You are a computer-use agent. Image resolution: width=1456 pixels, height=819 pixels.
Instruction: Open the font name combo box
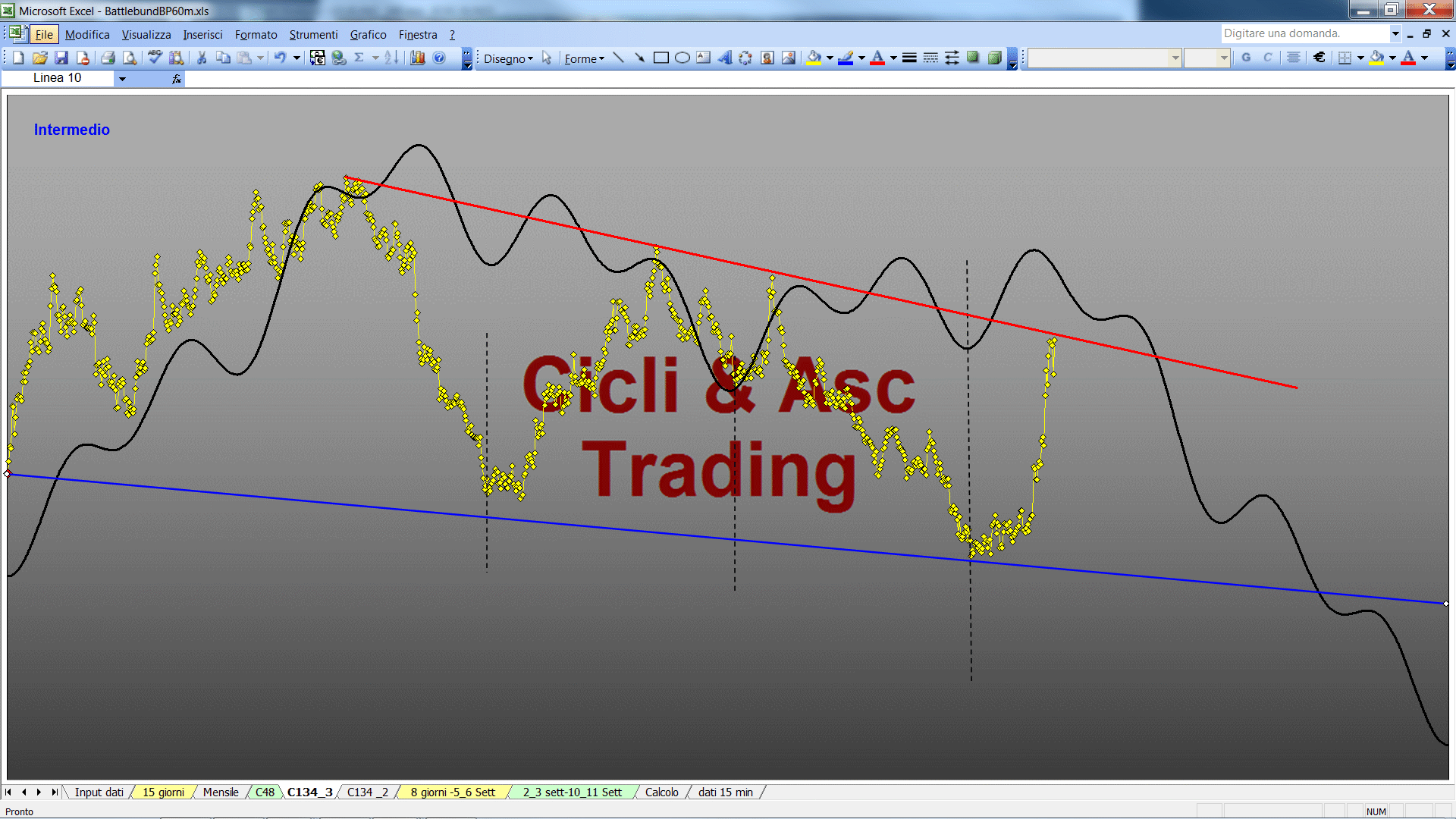(1104, 58)
